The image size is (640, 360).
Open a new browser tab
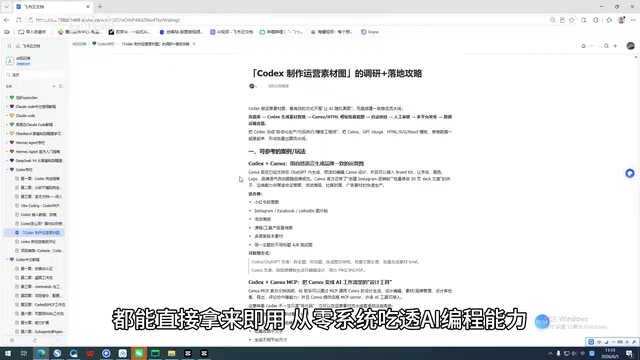point(100,7)
